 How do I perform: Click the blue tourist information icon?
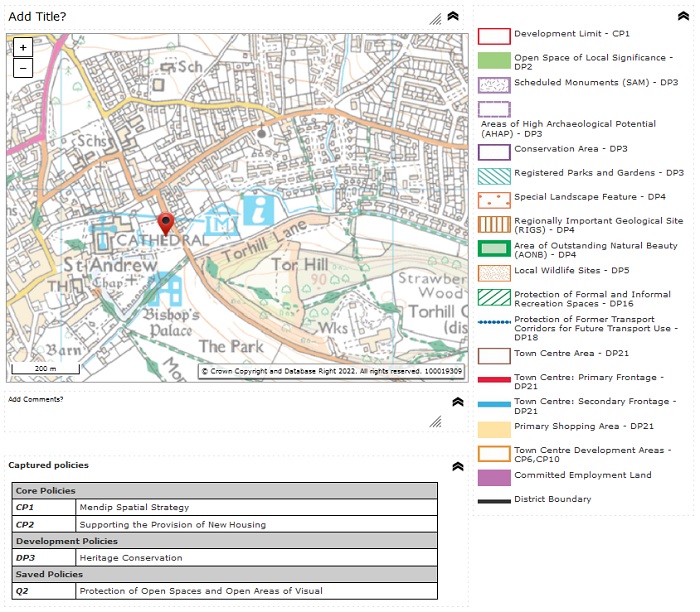(258, 211)
